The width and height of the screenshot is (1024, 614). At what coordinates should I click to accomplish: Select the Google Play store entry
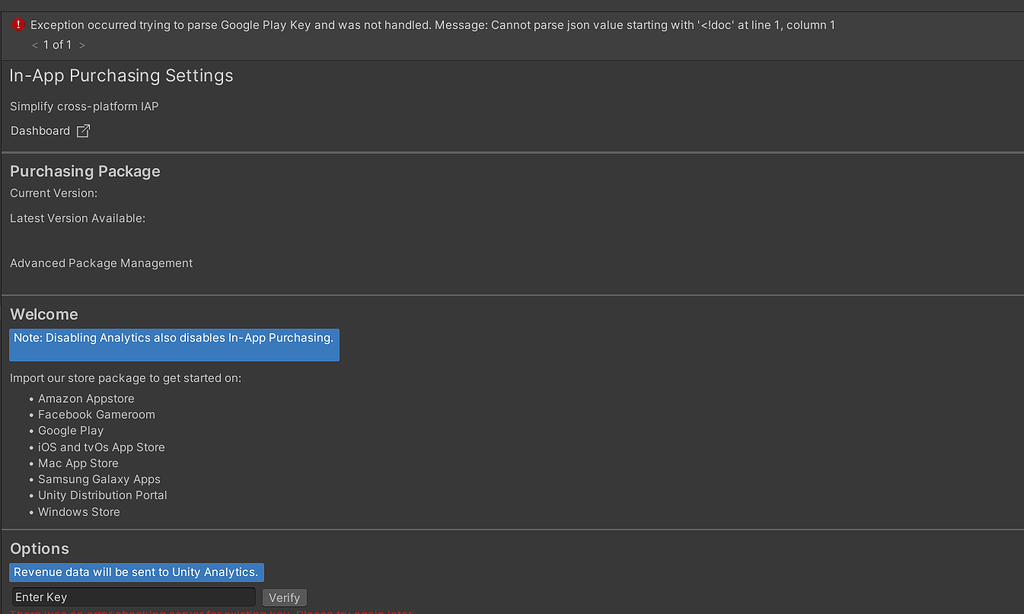click(70, 430)
